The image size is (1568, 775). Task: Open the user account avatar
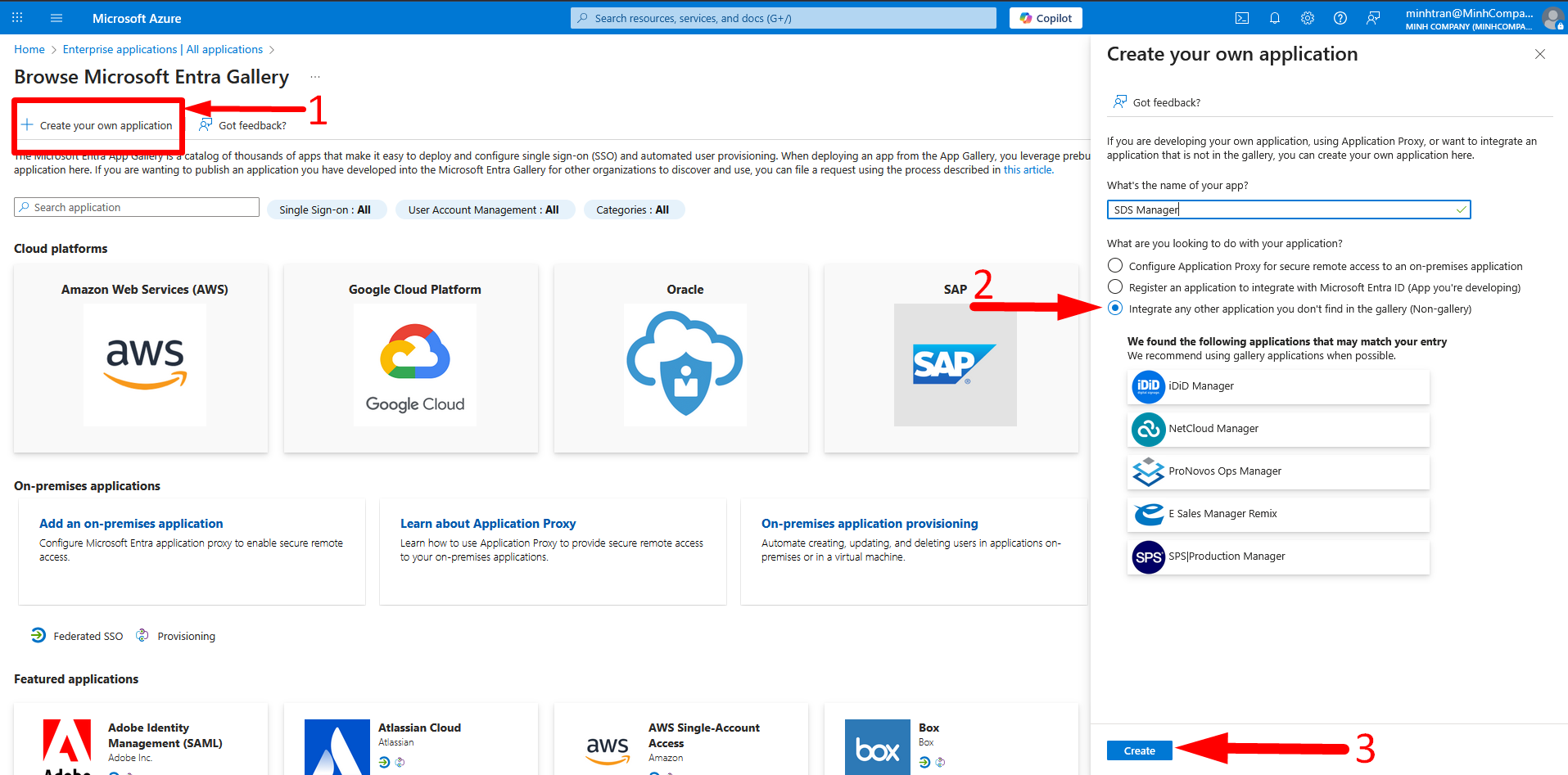tap(1552, 18)
